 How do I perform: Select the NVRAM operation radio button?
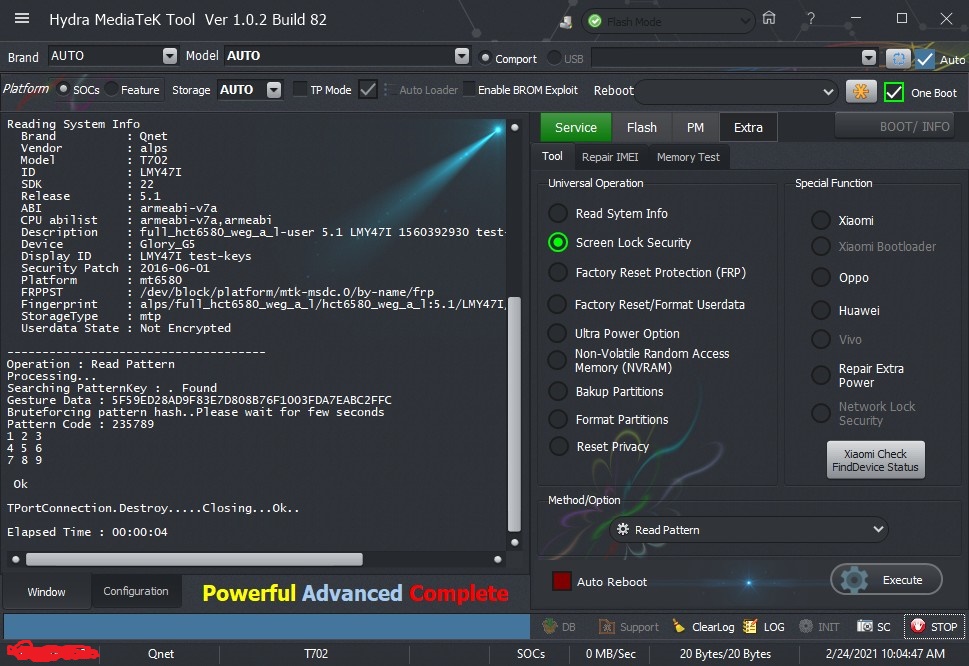point(557,360)
